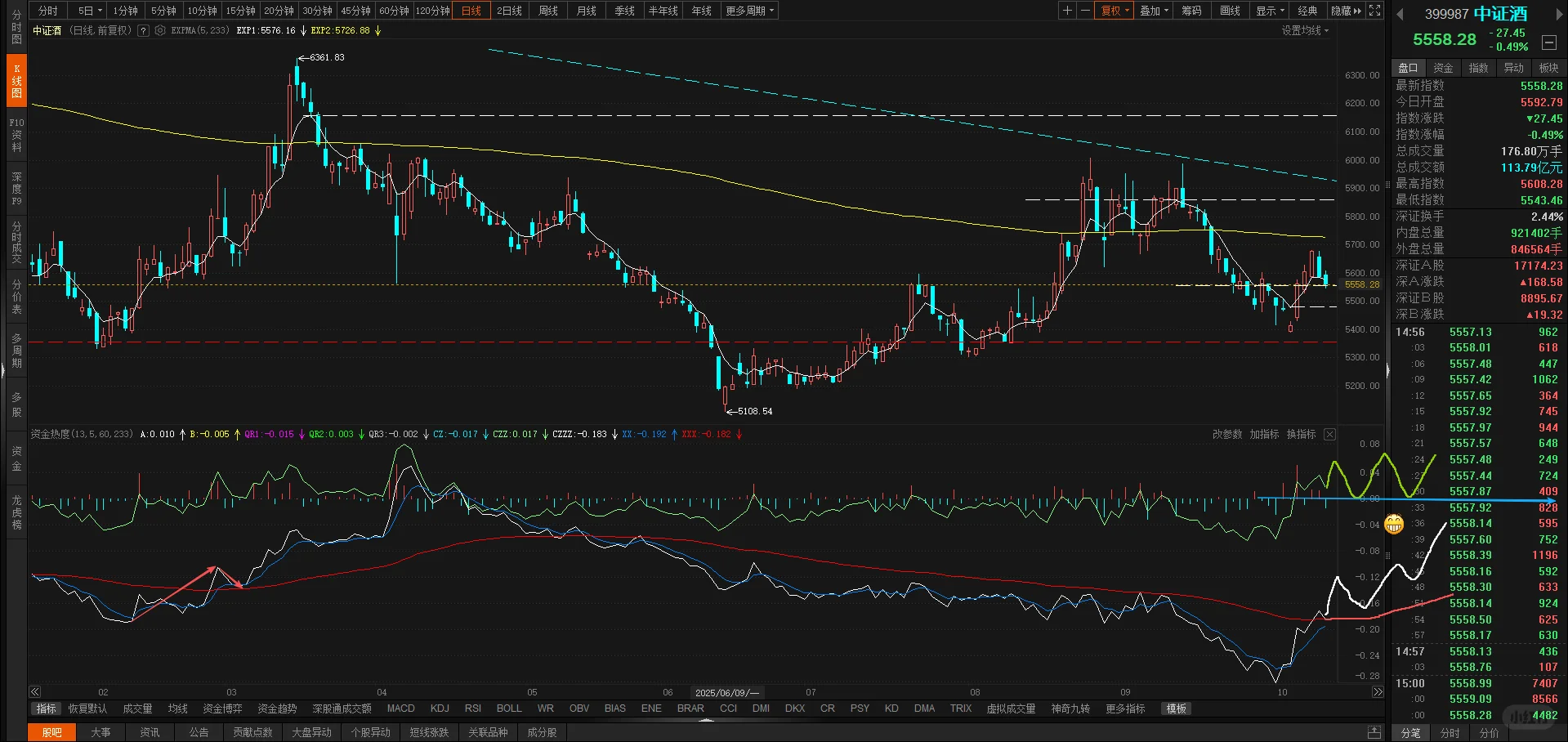This screenshot has height=742, width=1568.
Task: Enable the BOLL indicator
Action: click(509, 708)
